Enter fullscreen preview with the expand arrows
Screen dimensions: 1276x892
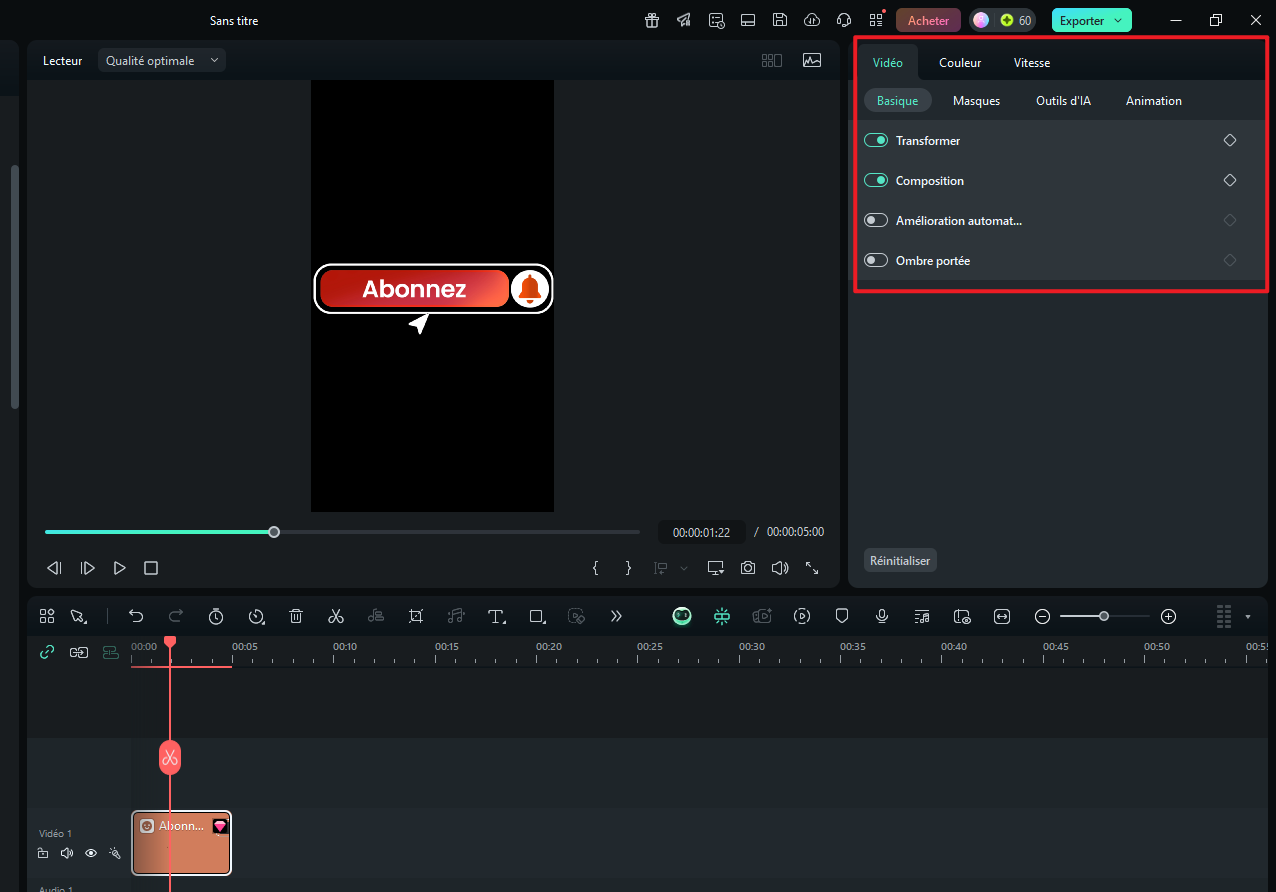[x=812, y=568]
